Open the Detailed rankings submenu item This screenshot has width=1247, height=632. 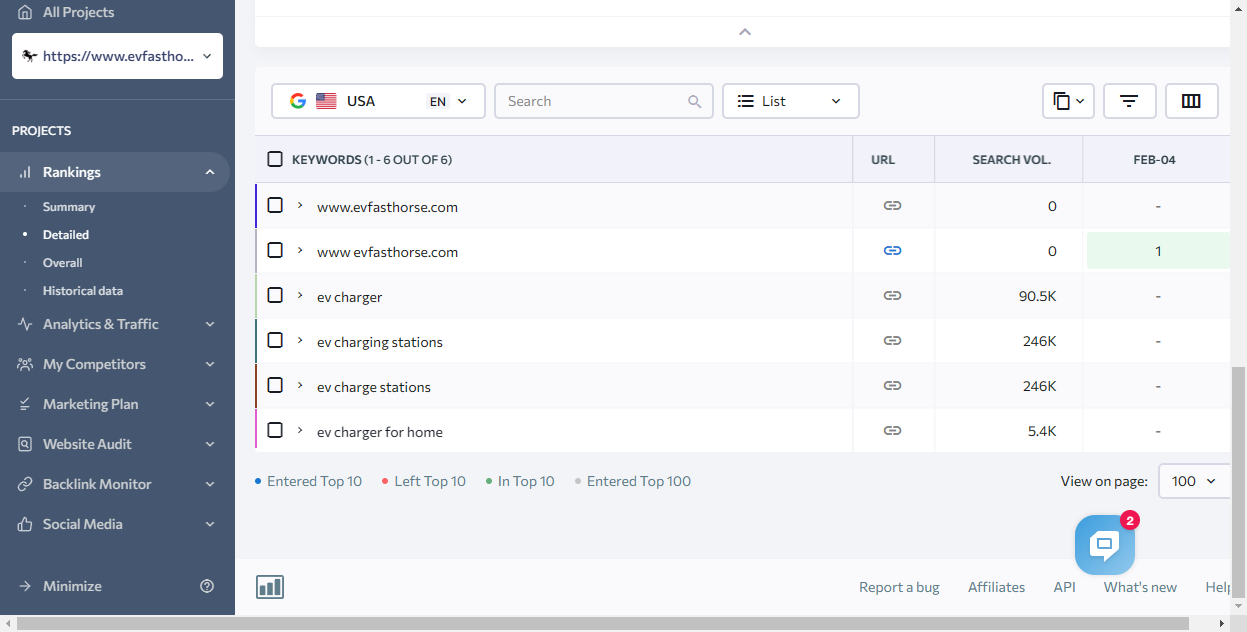[66, 235]
